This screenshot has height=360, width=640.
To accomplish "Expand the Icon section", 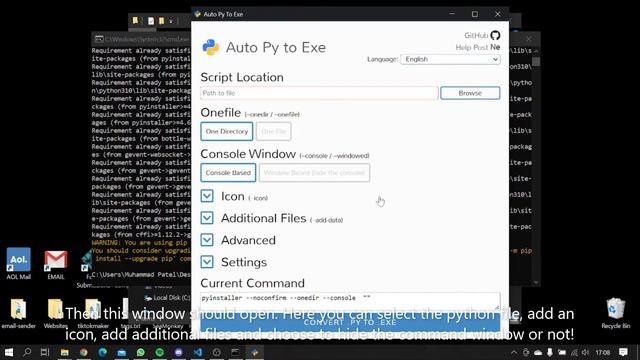I will coord(207,196).
